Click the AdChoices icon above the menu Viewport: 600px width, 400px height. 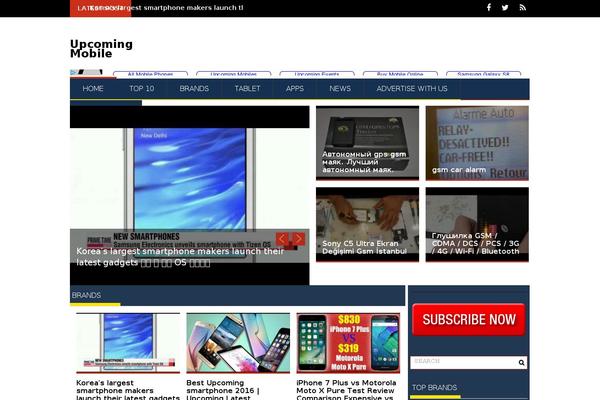[73, 72]
